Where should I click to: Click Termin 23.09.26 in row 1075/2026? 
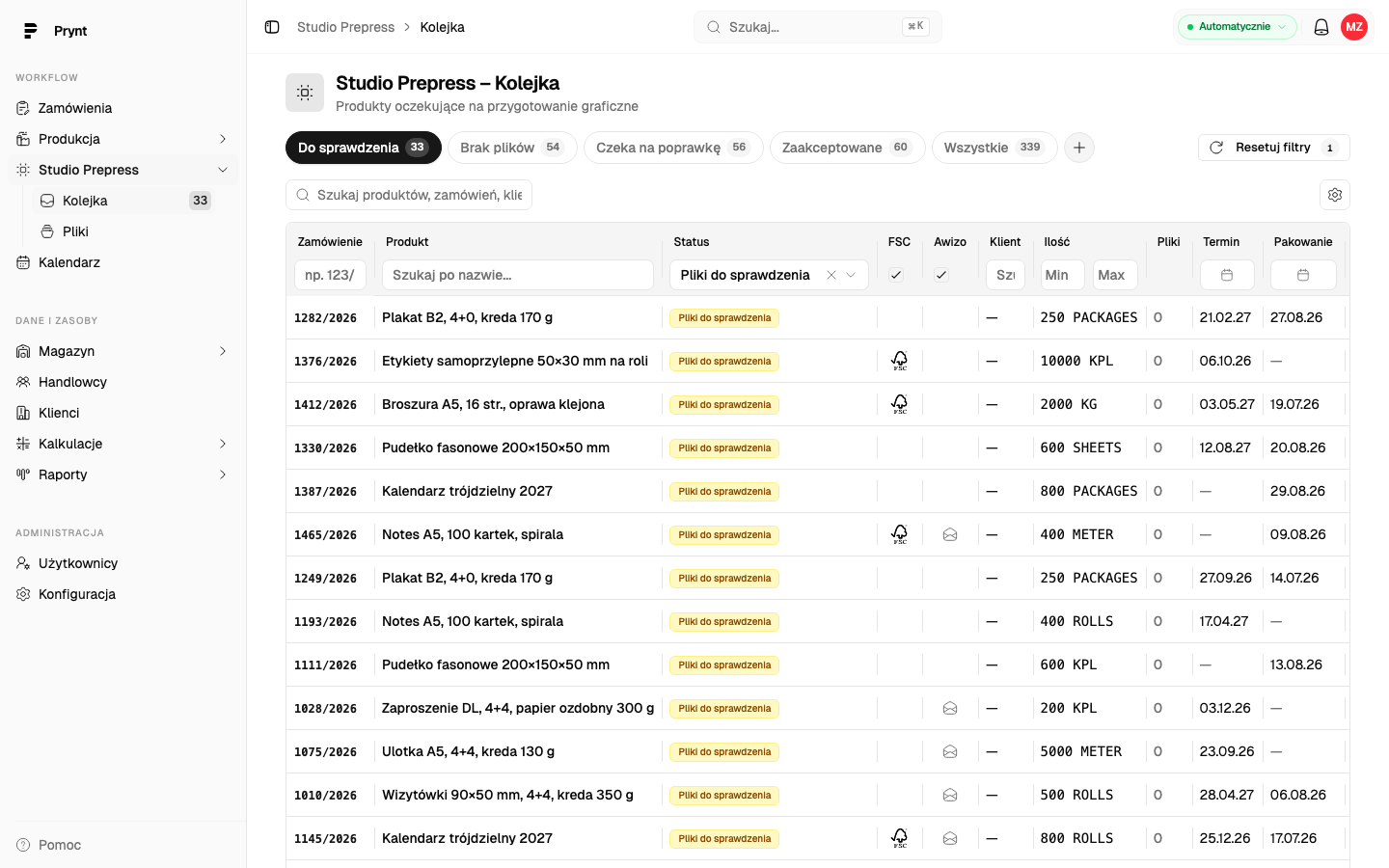click(x=1227, y=751)
